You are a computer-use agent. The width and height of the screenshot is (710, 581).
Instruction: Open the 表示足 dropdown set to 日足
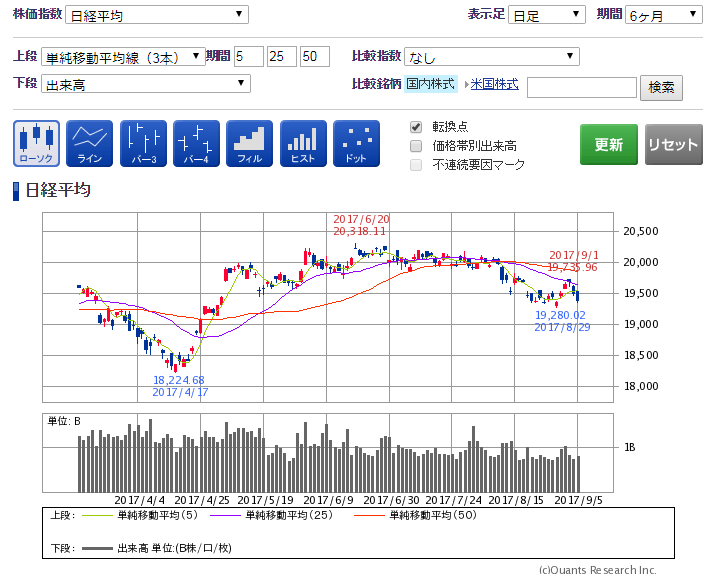(x=546, y=14)
